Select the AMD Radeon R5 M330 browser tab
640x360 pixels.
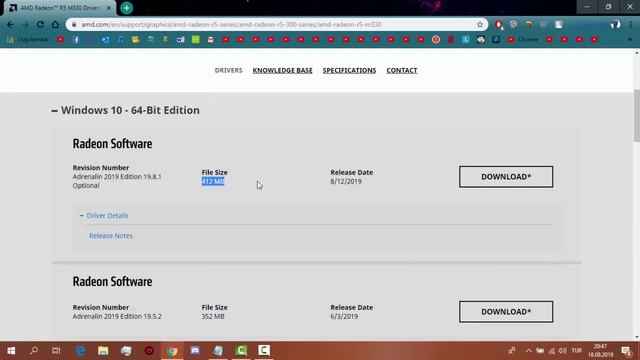[x=60, y=8]
